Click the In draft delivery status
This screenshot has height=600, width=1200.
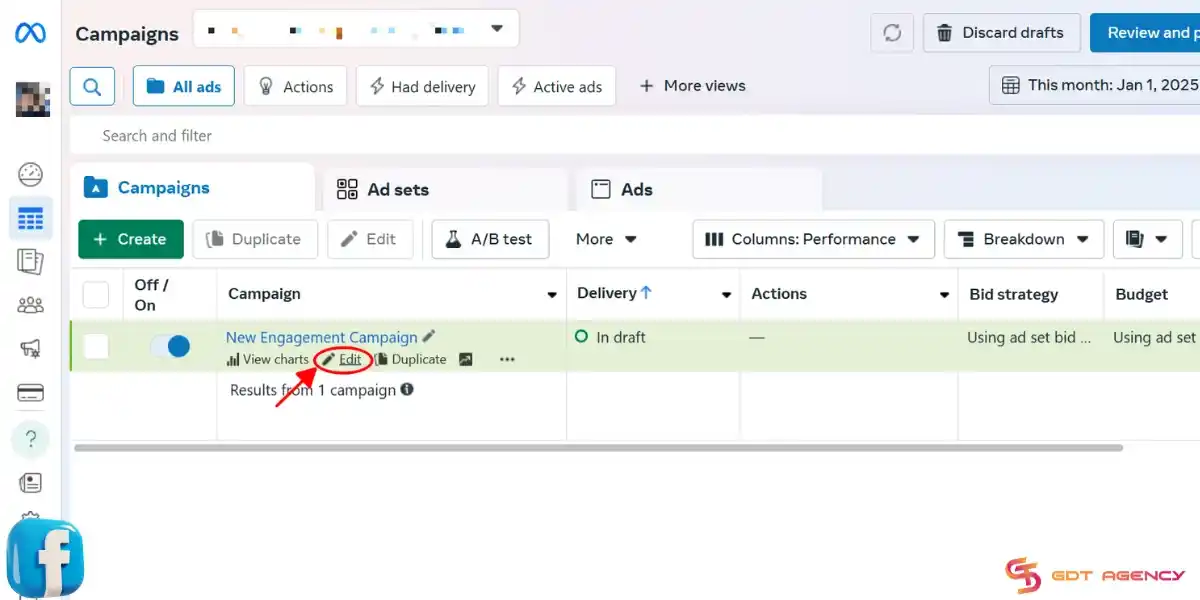coord(611,337)
